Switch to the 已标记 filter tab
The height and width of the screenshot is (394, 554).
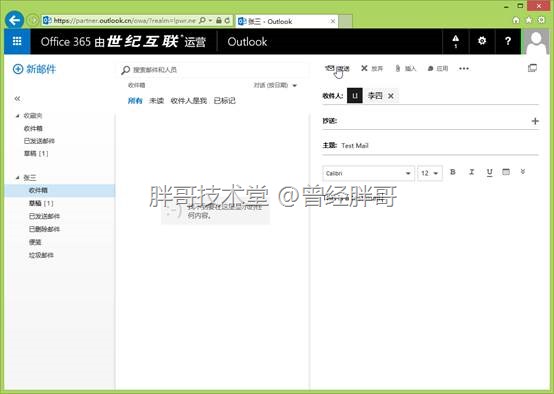[x=224, y=101]
